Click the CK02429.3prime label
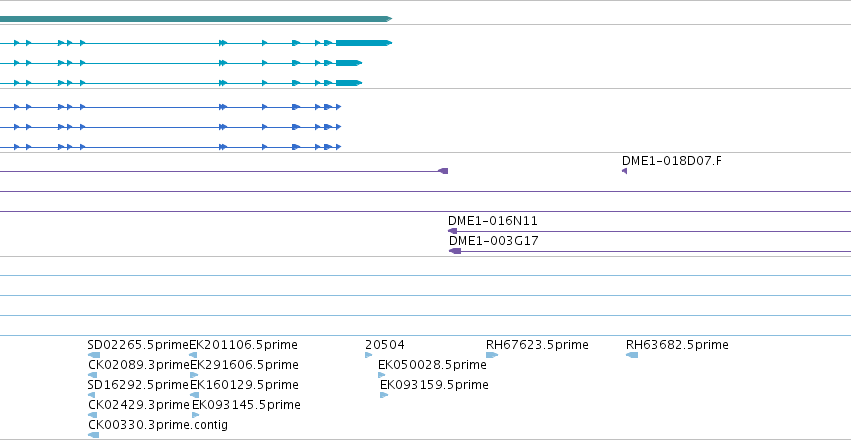Screen dimensions: 851x440 click(139, 405)
